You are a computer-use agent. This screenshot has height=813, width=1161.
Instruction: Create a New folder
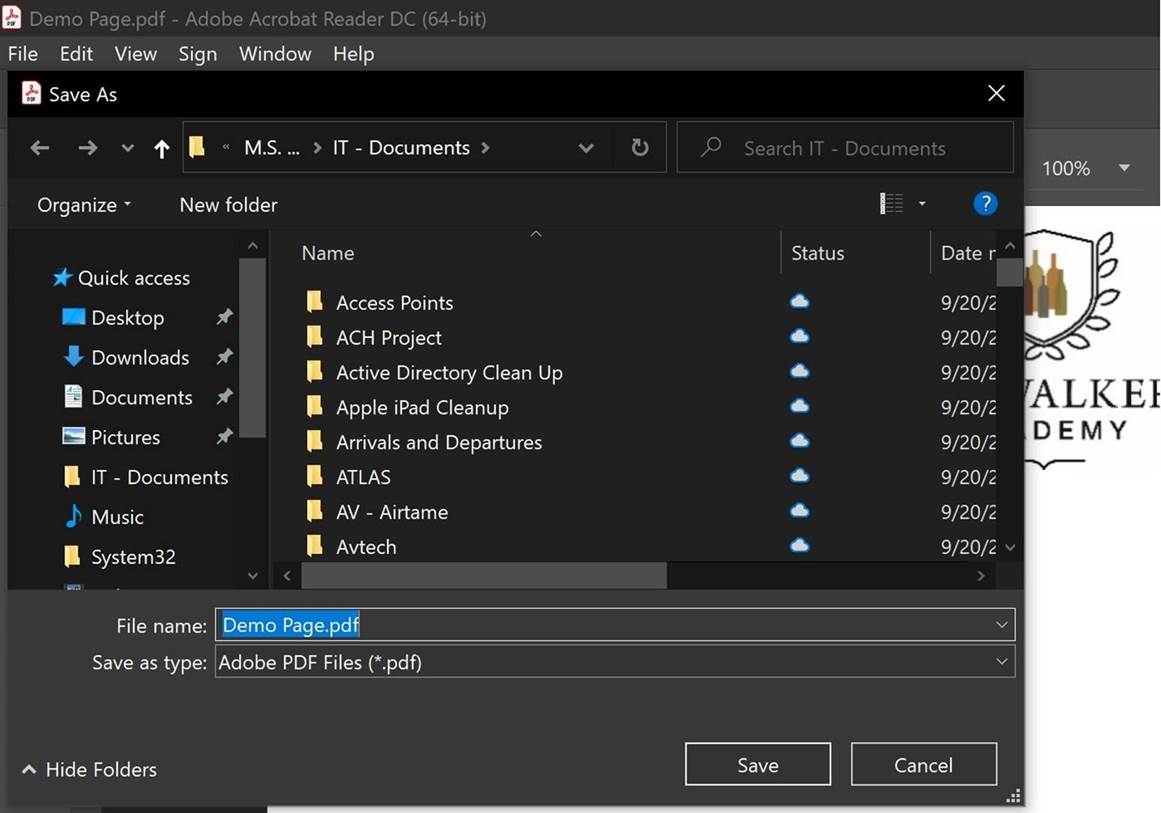228,205
